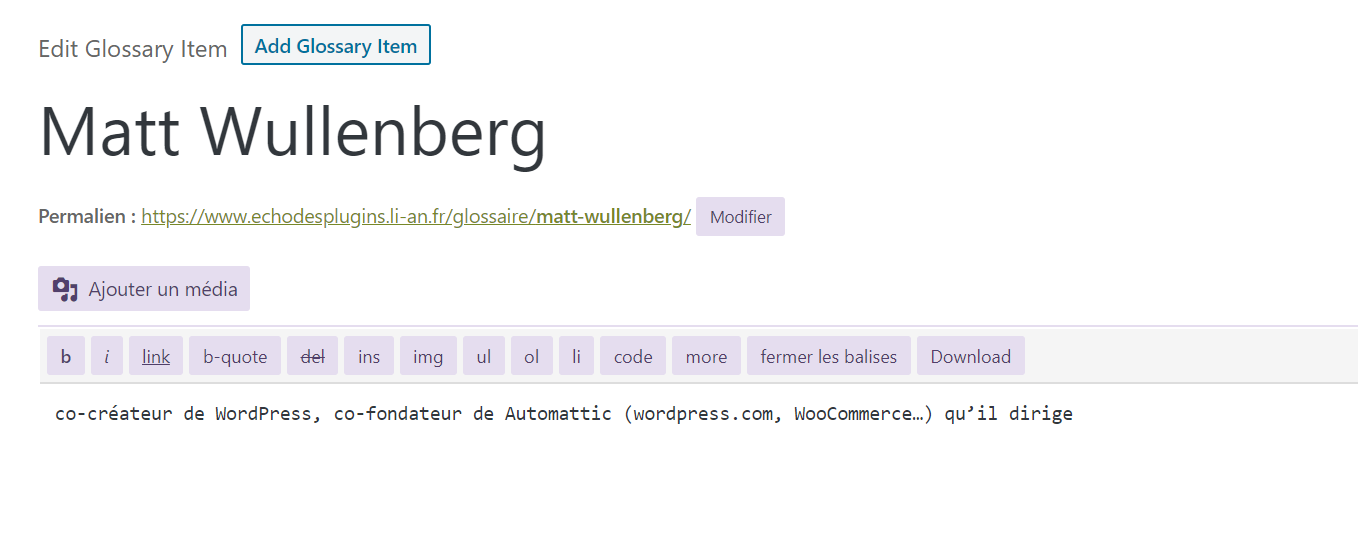Click inside the text editor content area
The height and width of the screenshot is (549, 1358).
tap(699, 466)
